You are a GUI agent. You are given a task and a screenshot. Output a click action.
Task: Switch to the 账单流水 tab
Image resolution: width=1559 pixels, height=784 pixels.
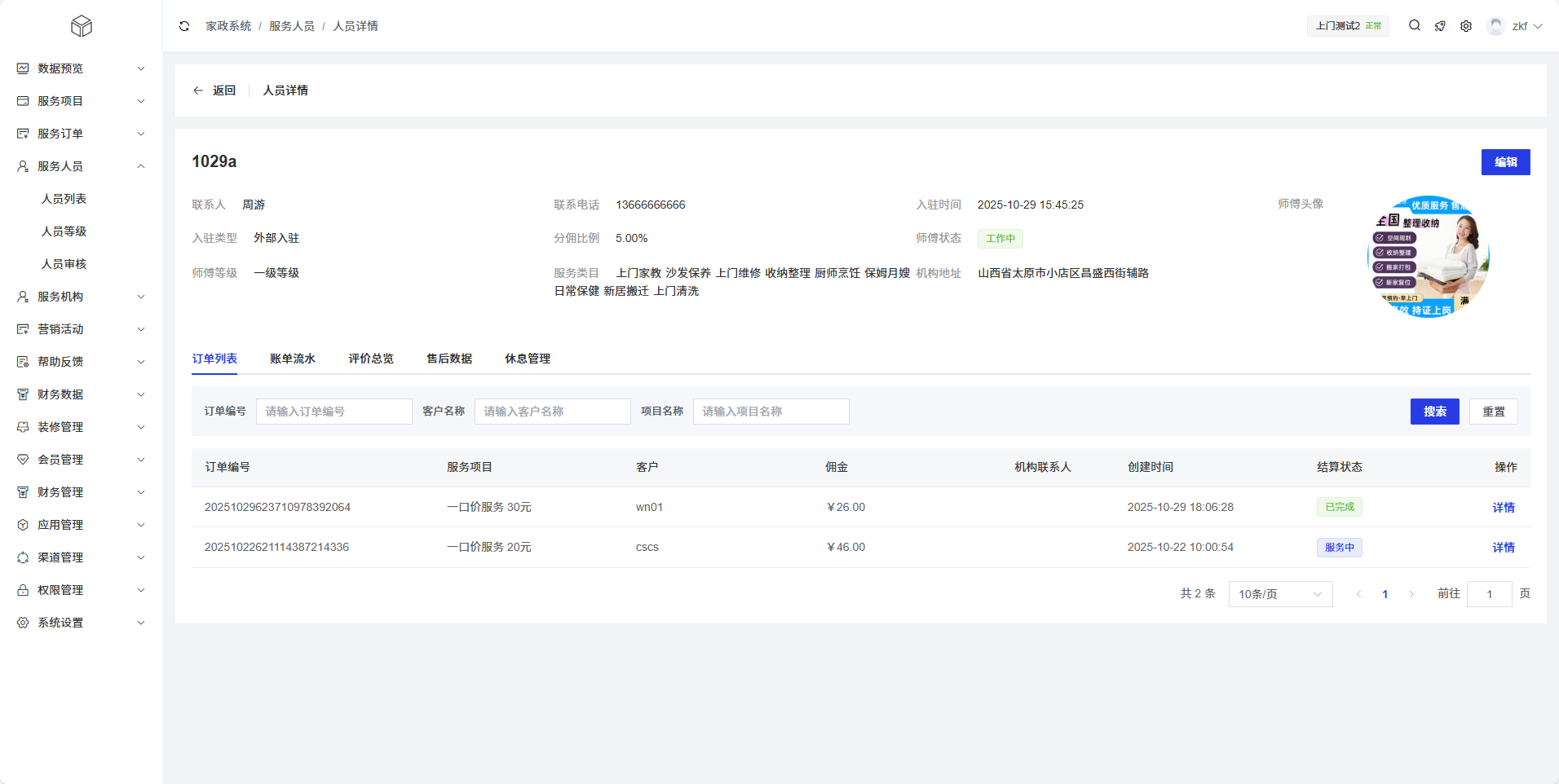point(293,359)
